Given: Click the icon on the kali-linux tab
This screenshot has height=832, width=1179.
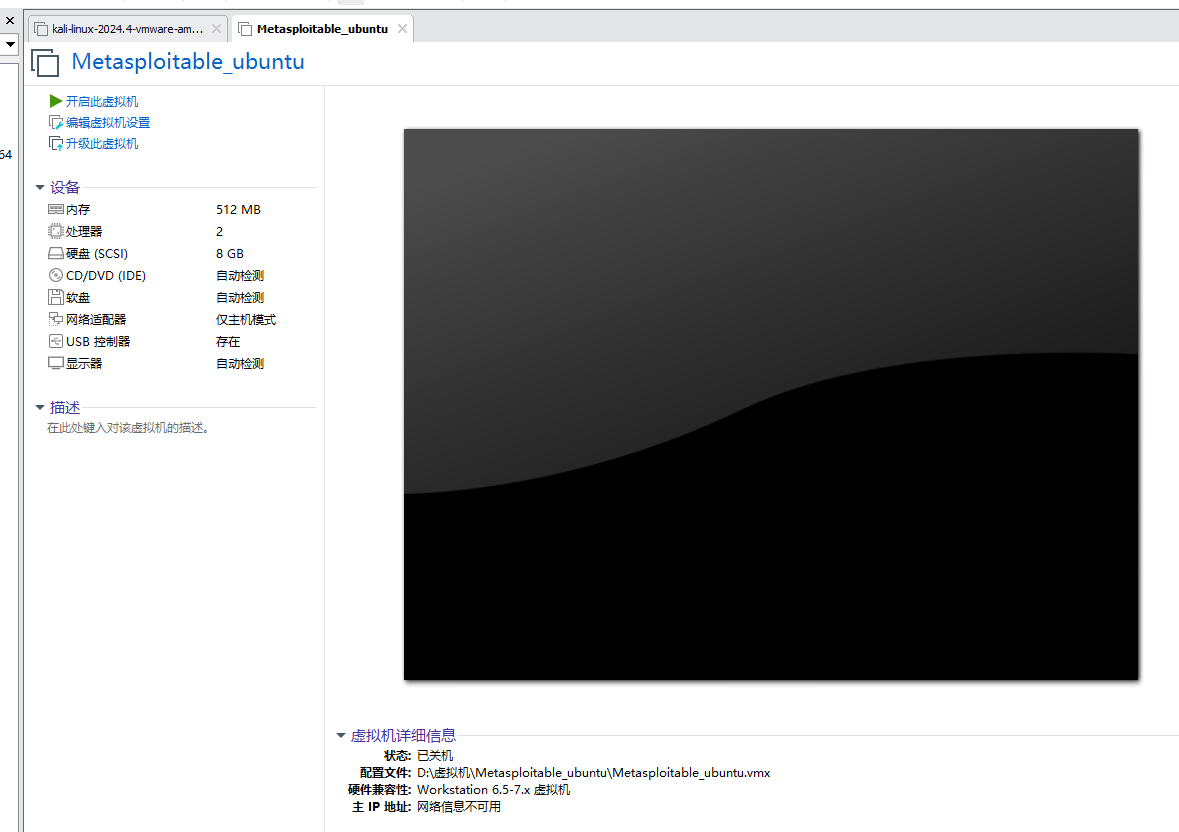Looking at the screenshot, I should point(41,29).
